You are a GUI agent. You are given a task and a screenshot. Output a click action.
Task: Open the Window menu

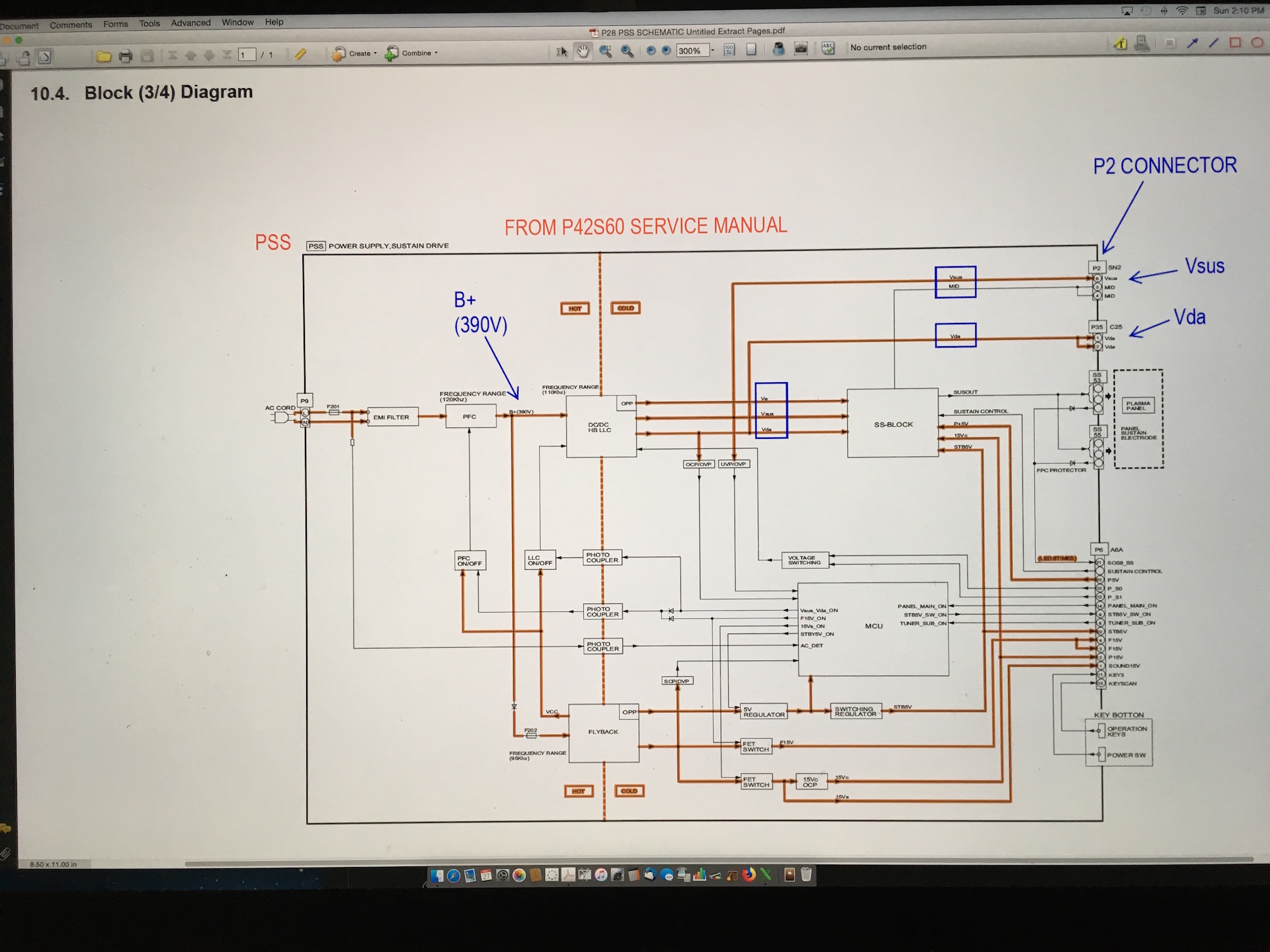coord(237,22)
